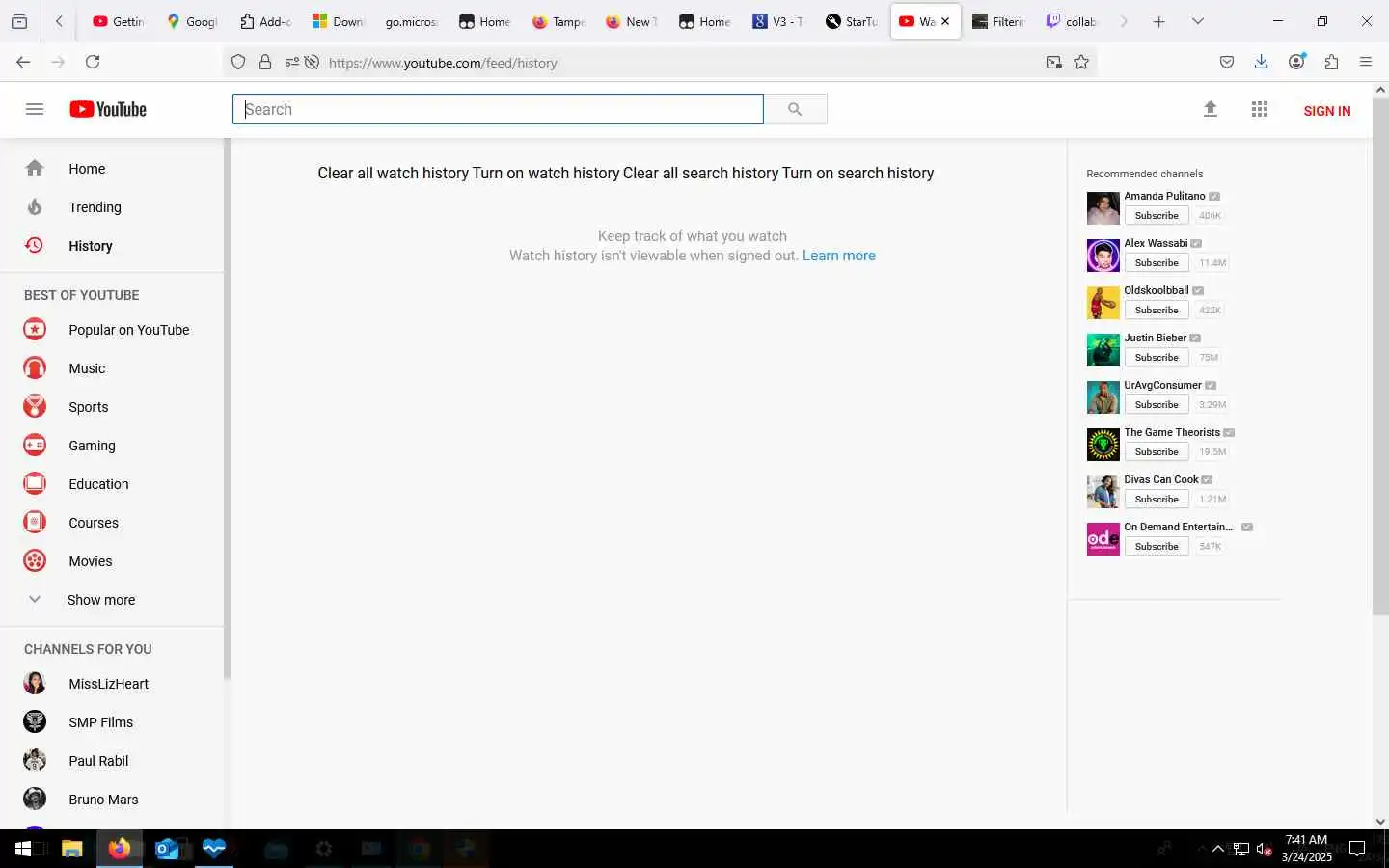1389x868 pixels.
Task: Open Firefox extensions puzzle icon
Action: 1331,62
